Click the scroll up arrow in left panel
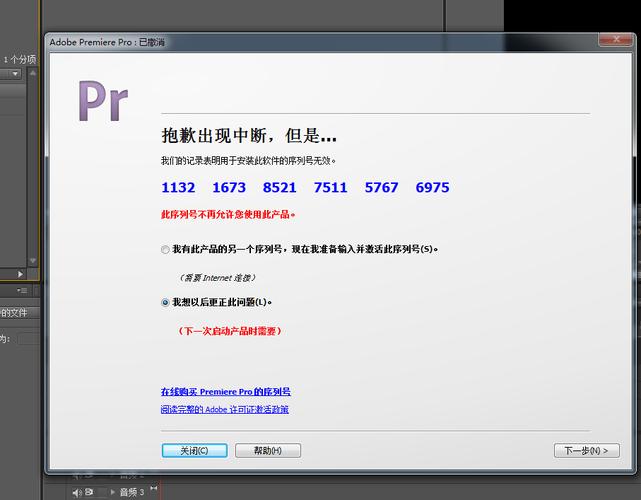 coord(33,73)
